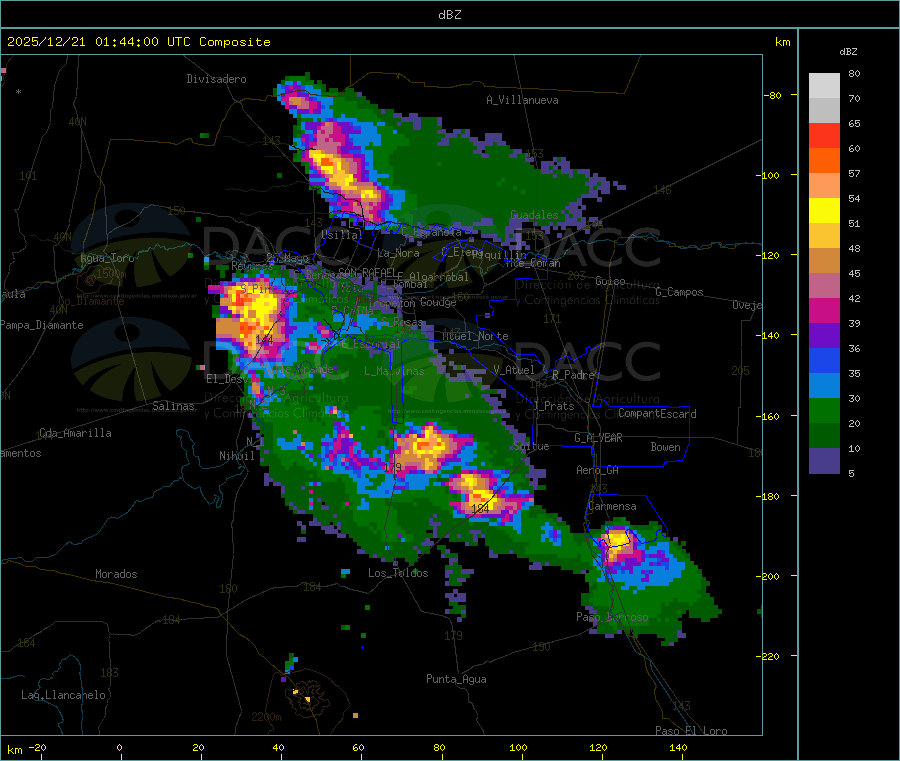Image resolution: width=900 pixels, height=761 pixels.
Task: Click the 'Algarrobal' map label
Action: (x=439, y=277)
